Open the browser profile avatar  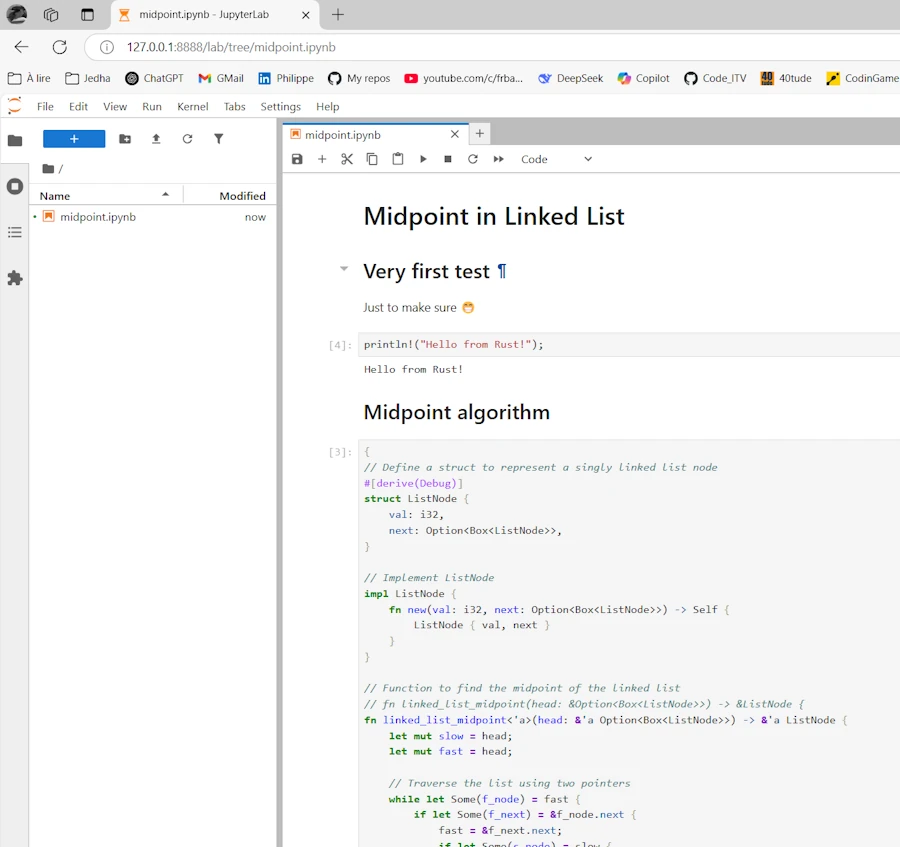point(17,14)
